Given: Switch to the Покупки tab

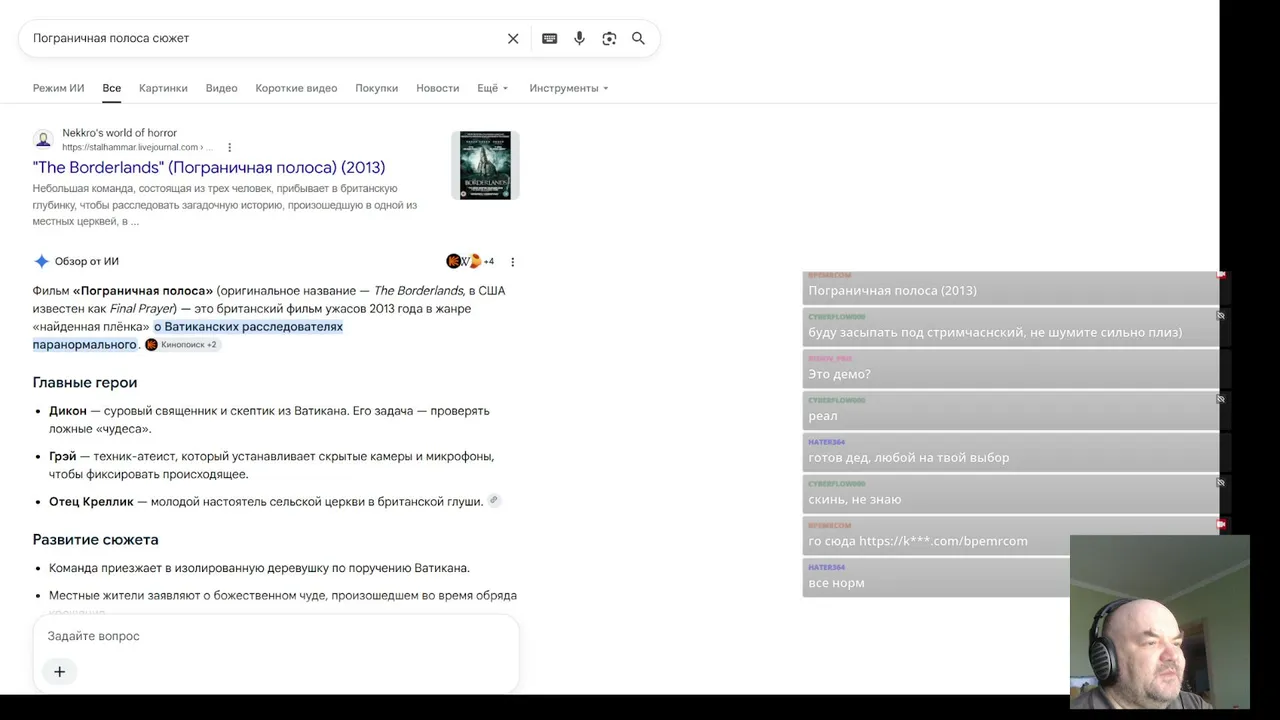Looking at the screenshot, I should [376, 88].
